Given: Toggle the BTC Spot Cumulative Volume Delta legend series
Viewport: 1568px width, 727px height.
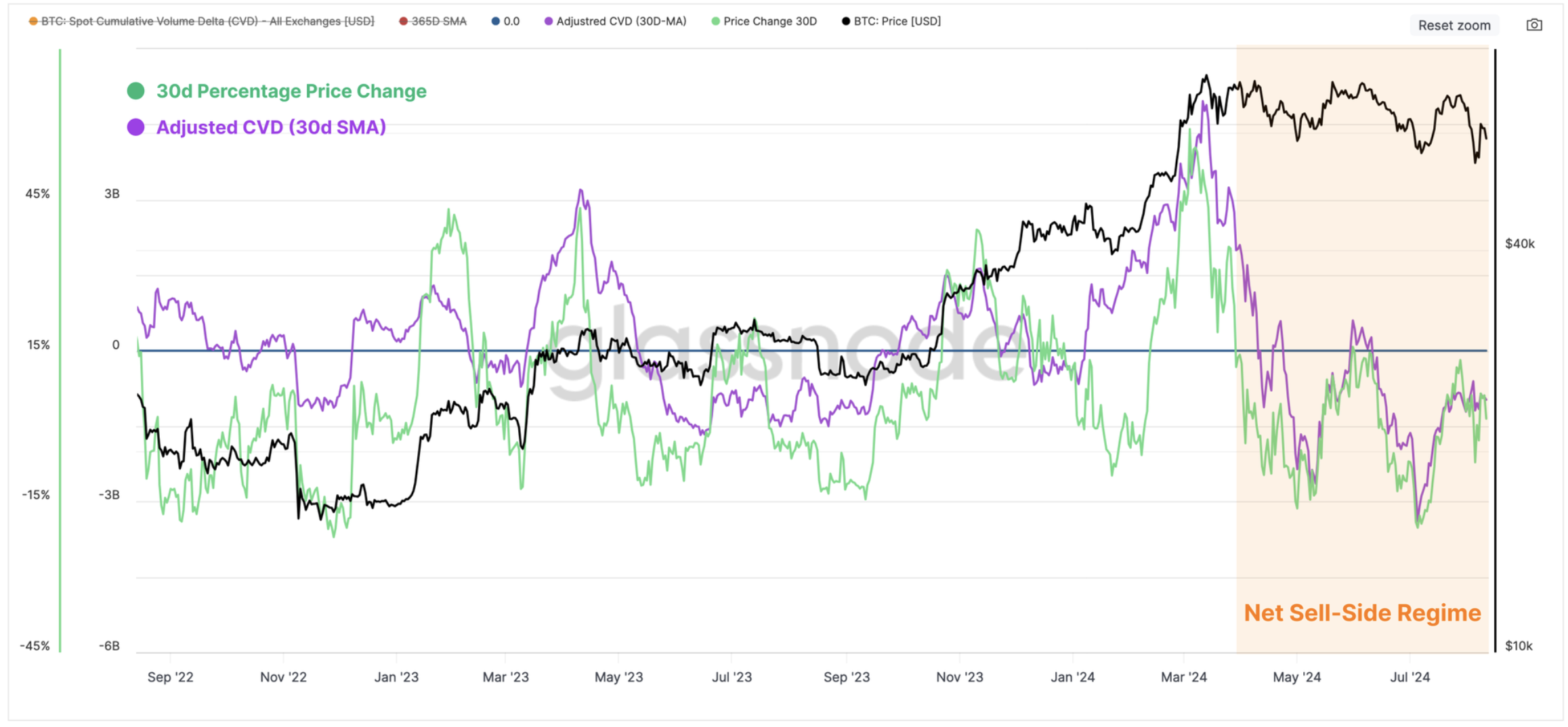Looking at the screenshot, I should (x=201, y=21).
